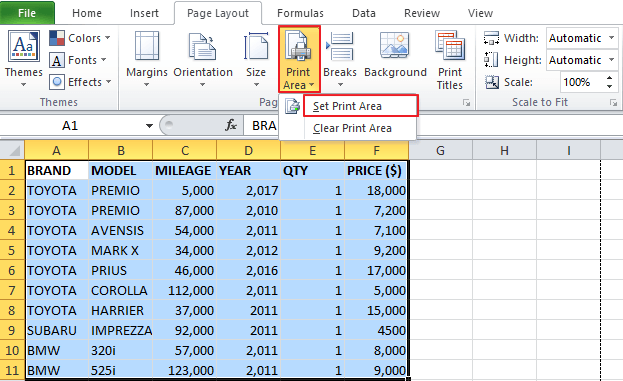Click the 123,000 mileage cell
This screenshot has height=381, width=623.
185,370
